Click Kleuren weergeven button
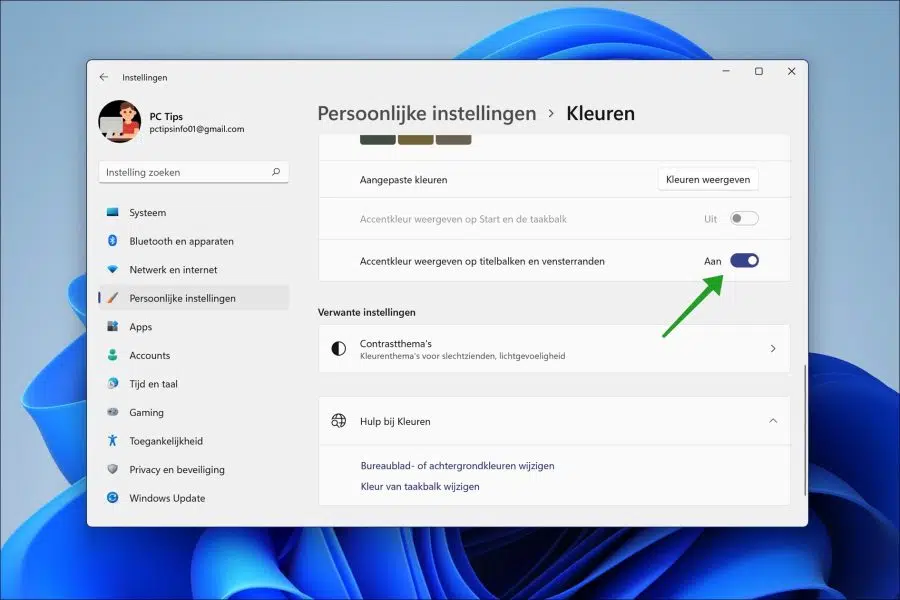 [x=708, y=179]
